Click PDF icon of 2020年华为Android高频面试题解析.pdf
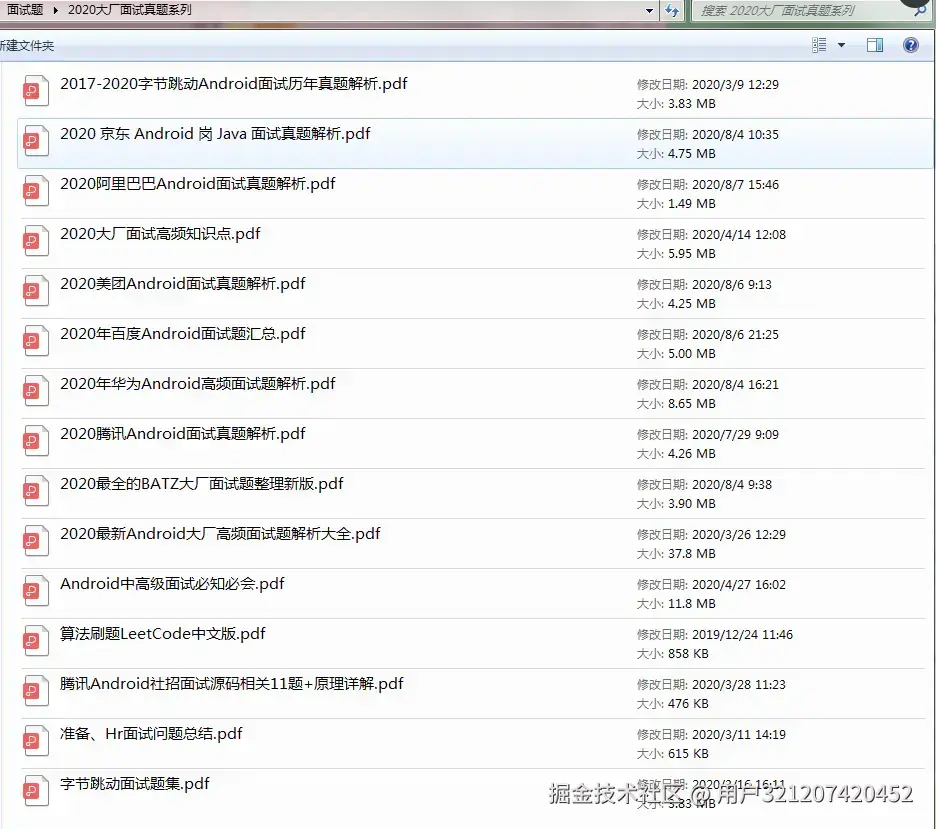The height and width of the screenshot is (829, 936). [35, 392]
